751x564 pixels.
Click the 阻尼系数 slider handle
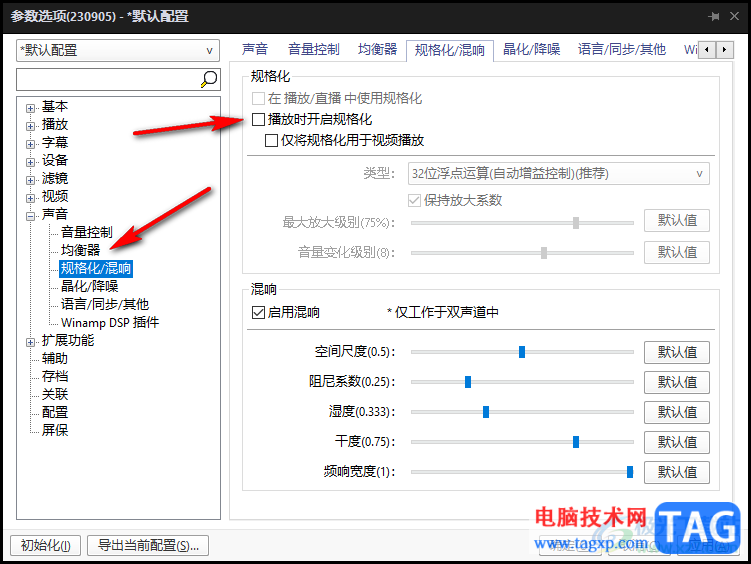[x=468, y=382]
